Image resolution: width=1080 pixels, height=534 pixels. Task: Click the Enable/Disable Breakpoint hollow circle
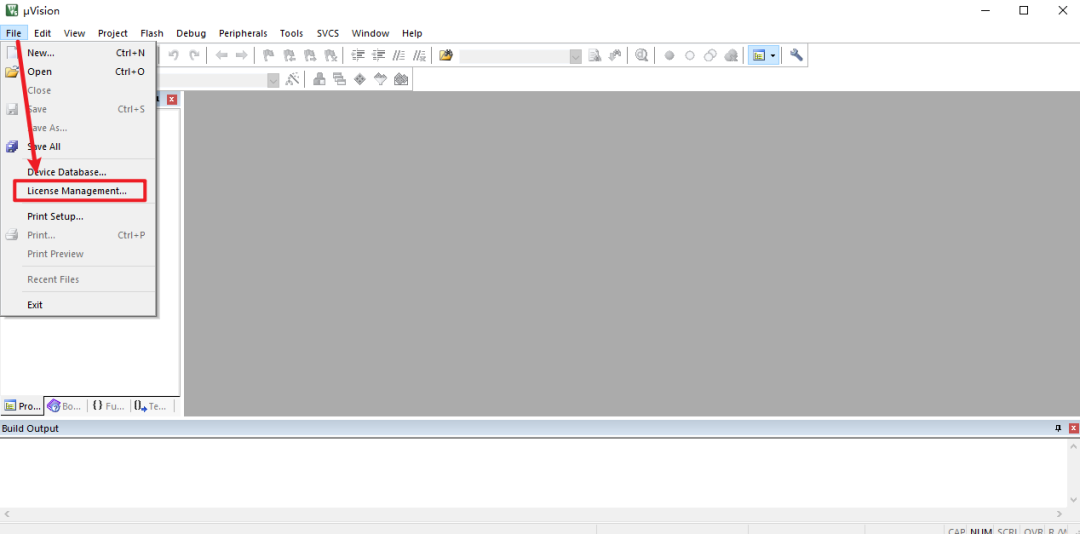click(x=689, y=55)
